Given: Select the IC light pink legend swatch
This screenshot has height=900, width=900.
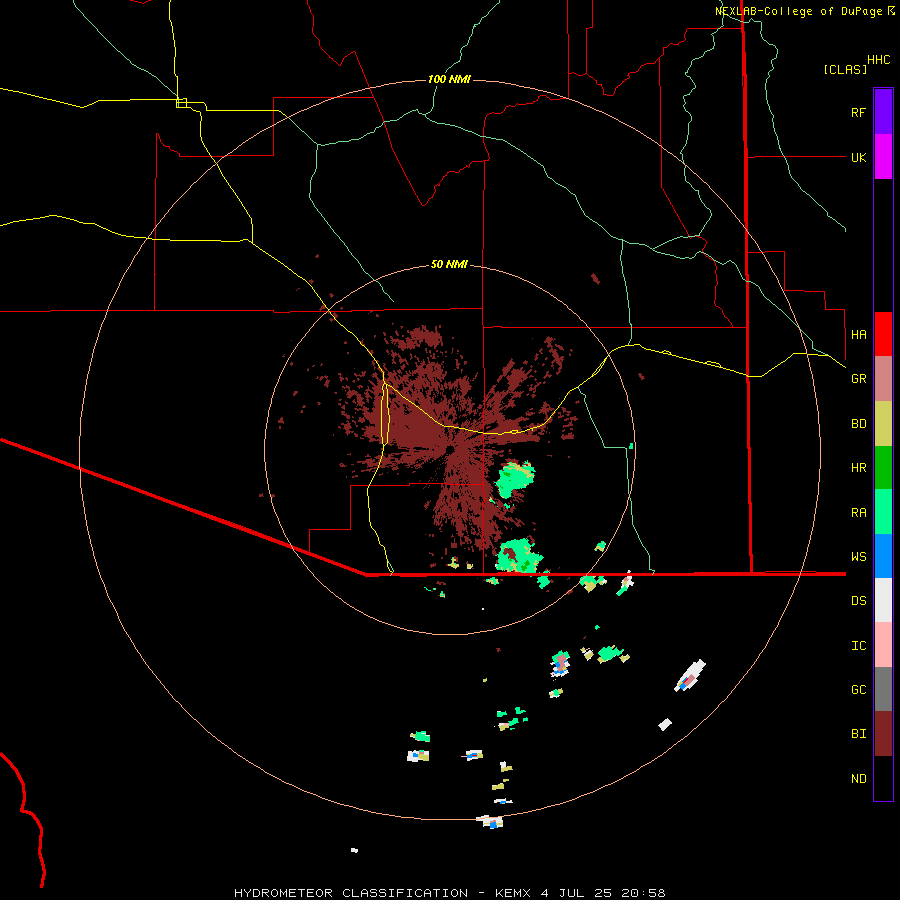Looking at the screenshot, I should 883,645.
